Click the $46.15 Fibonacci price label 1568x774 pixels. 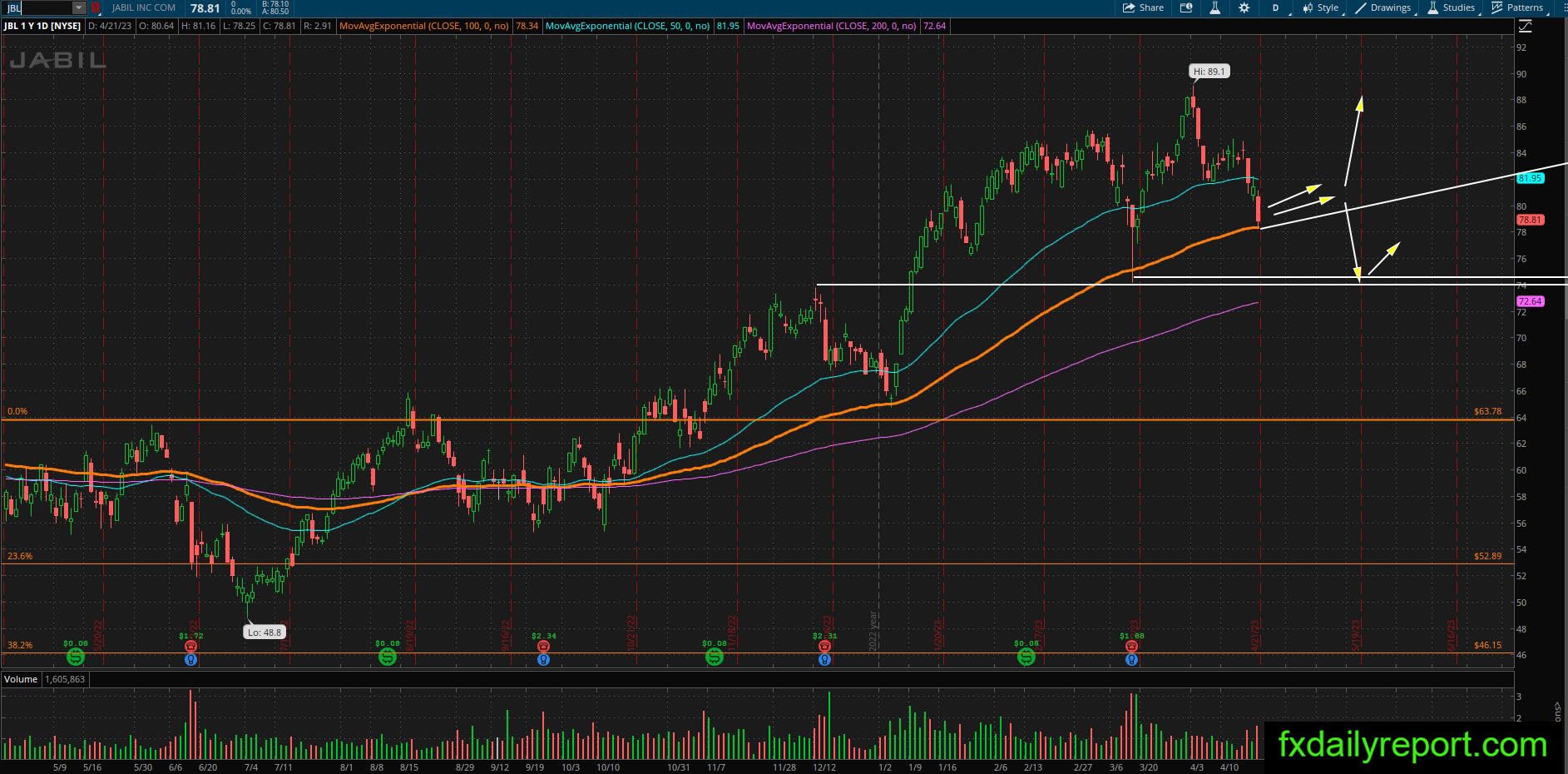[1487, 645]
